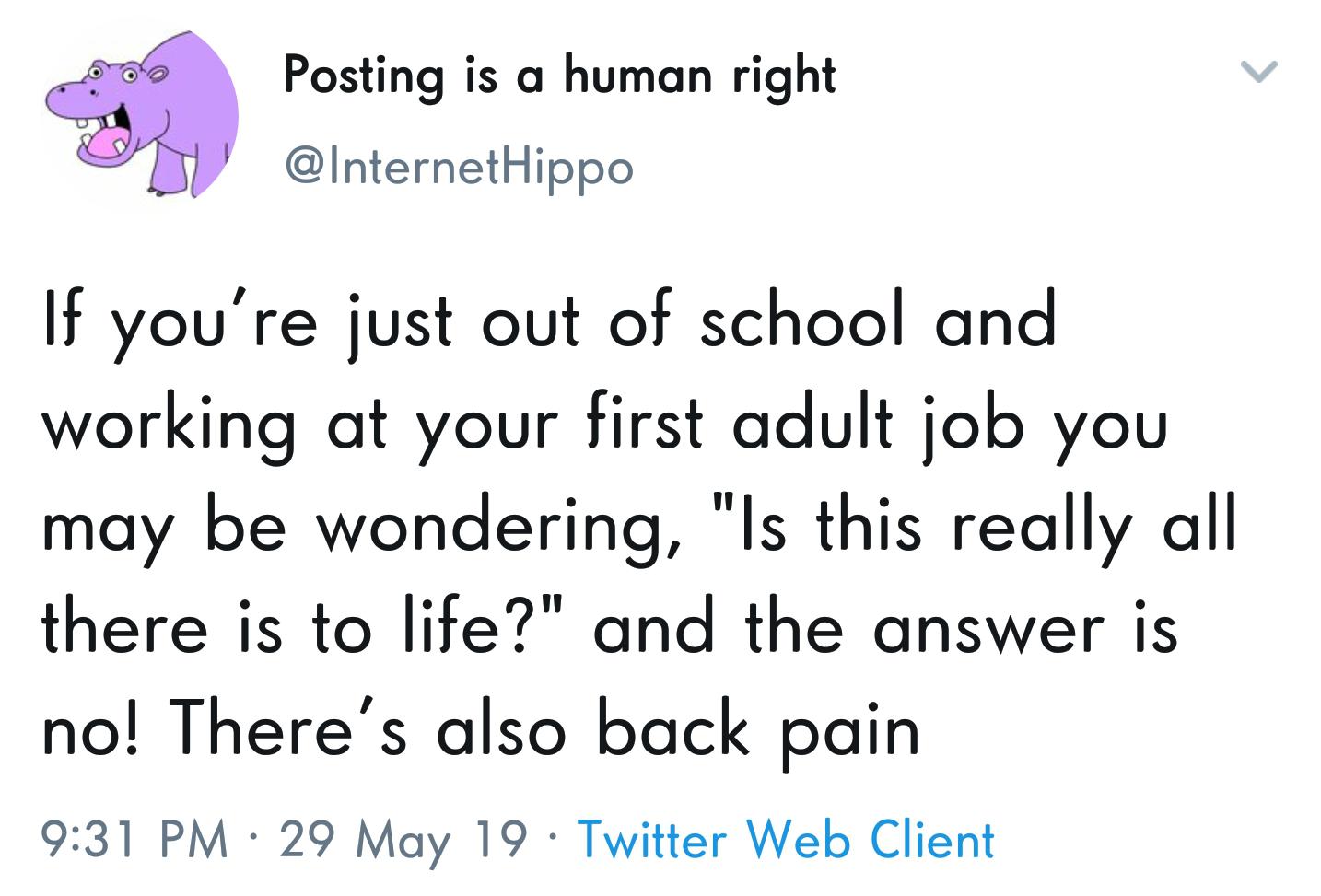1321x896 pixels.
Task: Click the words "back pain" in tweet
Action: pos(757,730)
